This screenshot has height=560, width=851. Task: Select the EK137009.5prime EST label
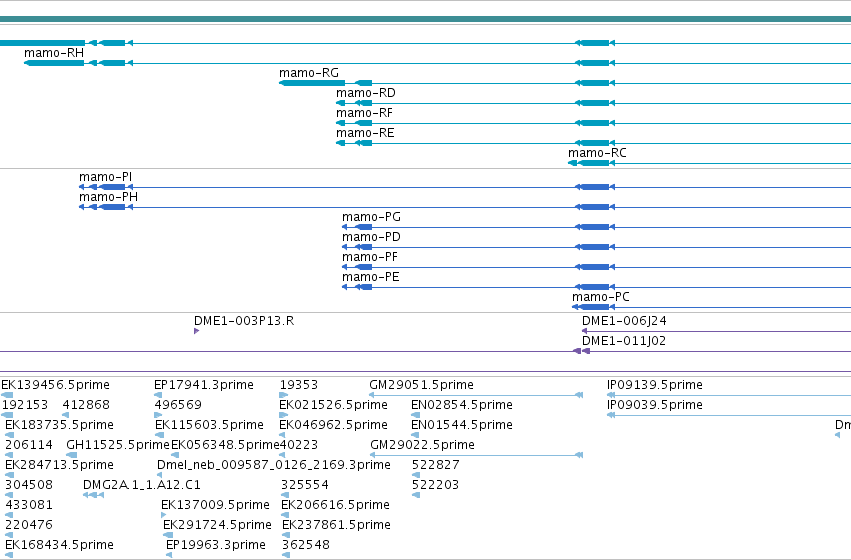[x=215, y=505]
